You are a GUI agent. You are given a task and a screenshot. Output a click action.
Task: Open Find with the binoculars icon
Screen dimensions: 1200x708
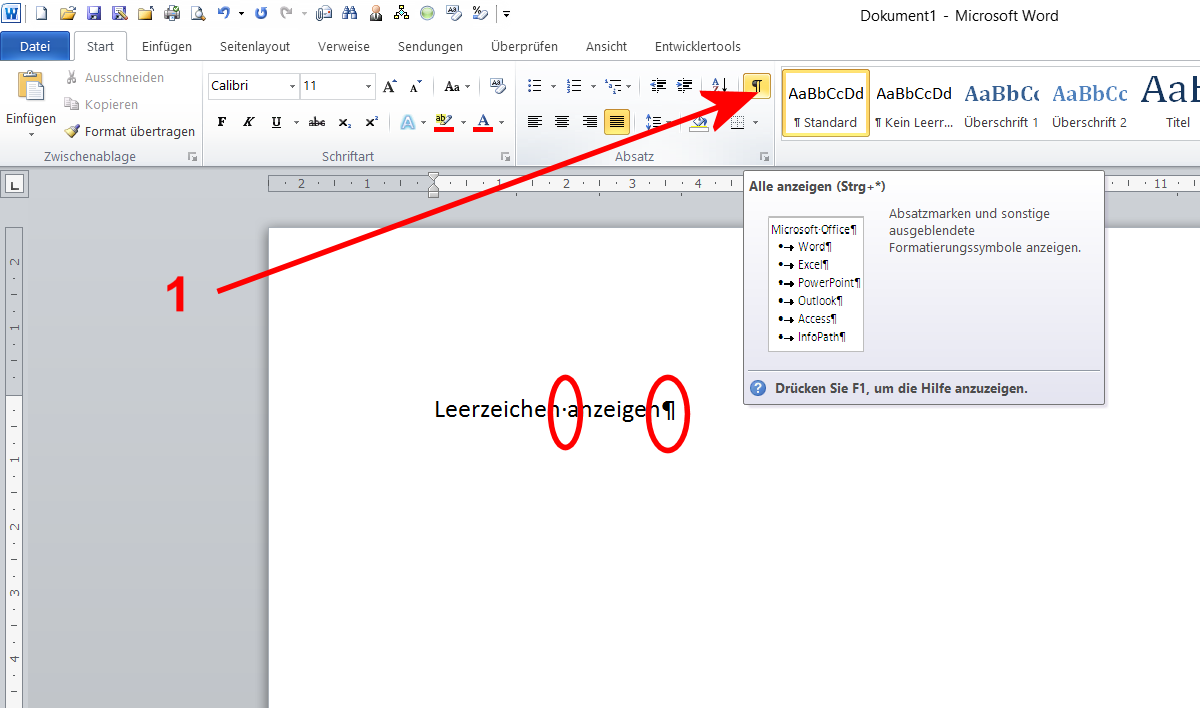coord(349,14)
